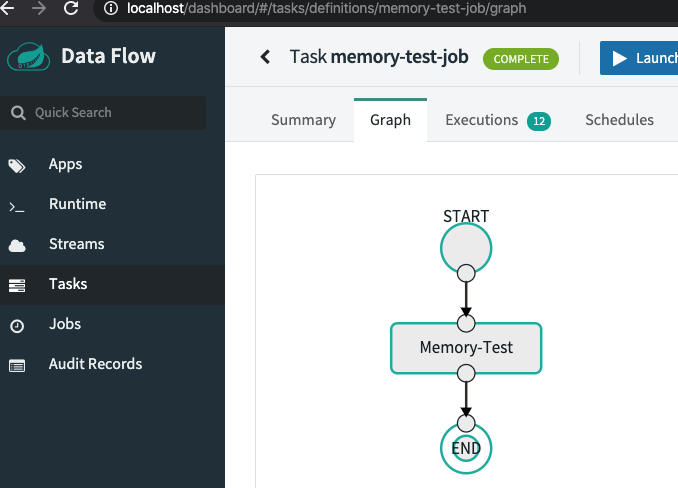Select the Graph tab
The width and height of the screenshot is (678, 488).
tap(390, 120)
